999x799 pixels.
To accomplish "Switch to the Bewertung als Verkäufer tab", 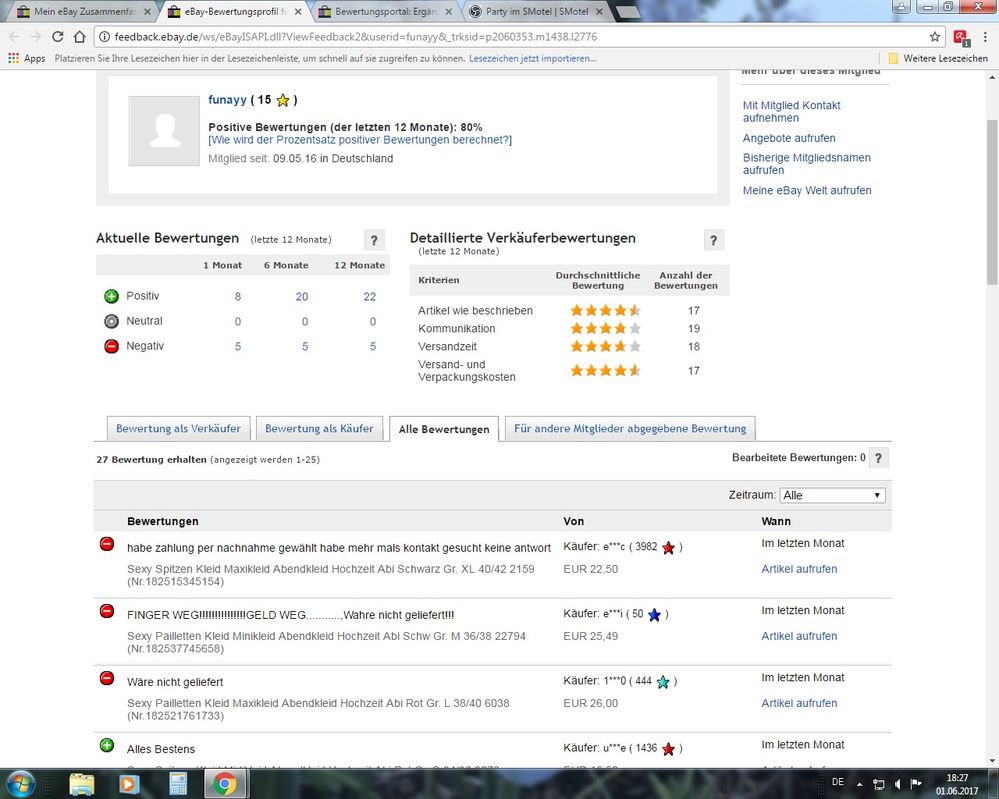I will click(178, 428).
